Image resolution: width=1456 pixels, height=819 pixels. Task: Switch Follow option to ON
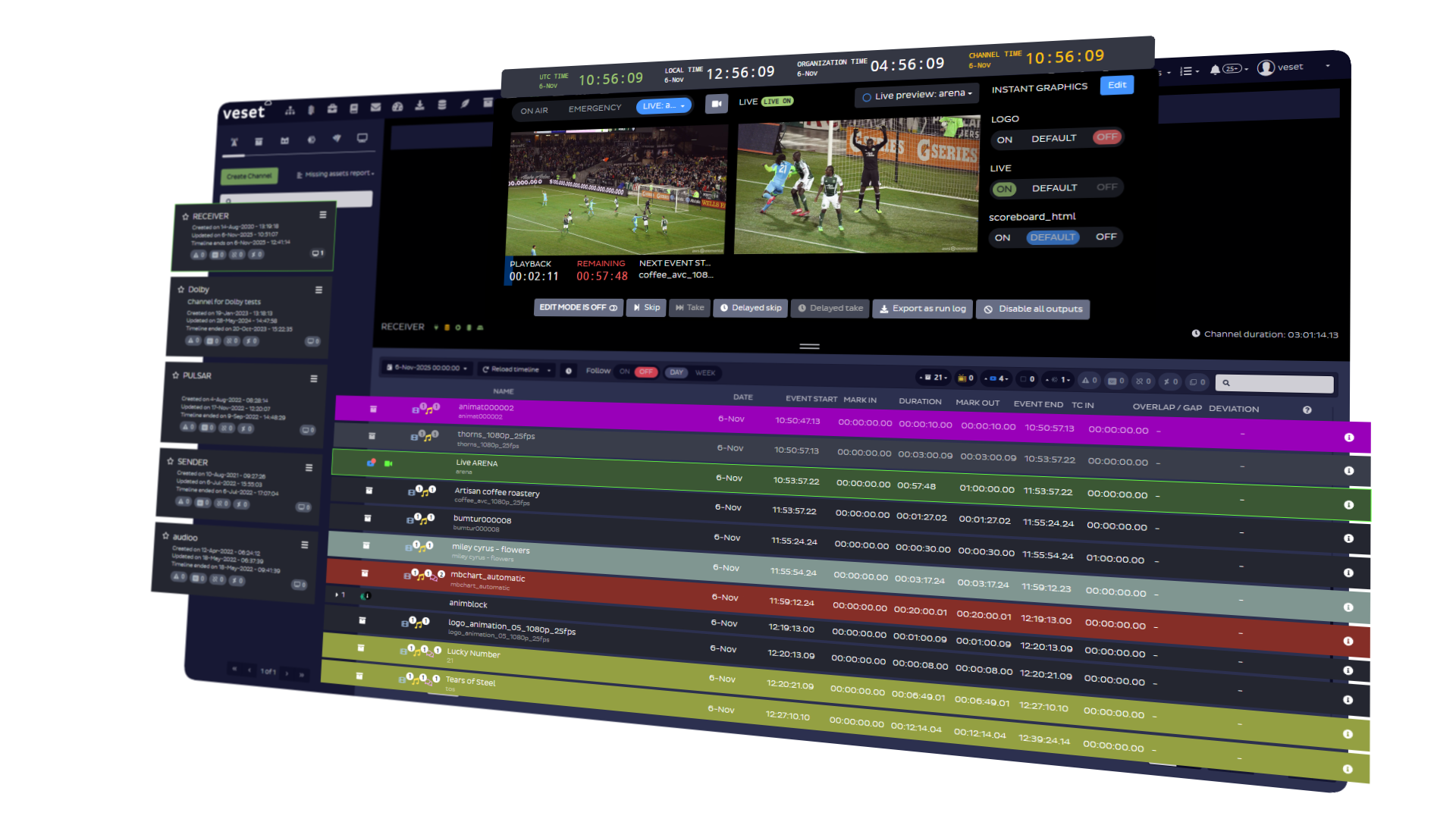(x=624, y=372)
